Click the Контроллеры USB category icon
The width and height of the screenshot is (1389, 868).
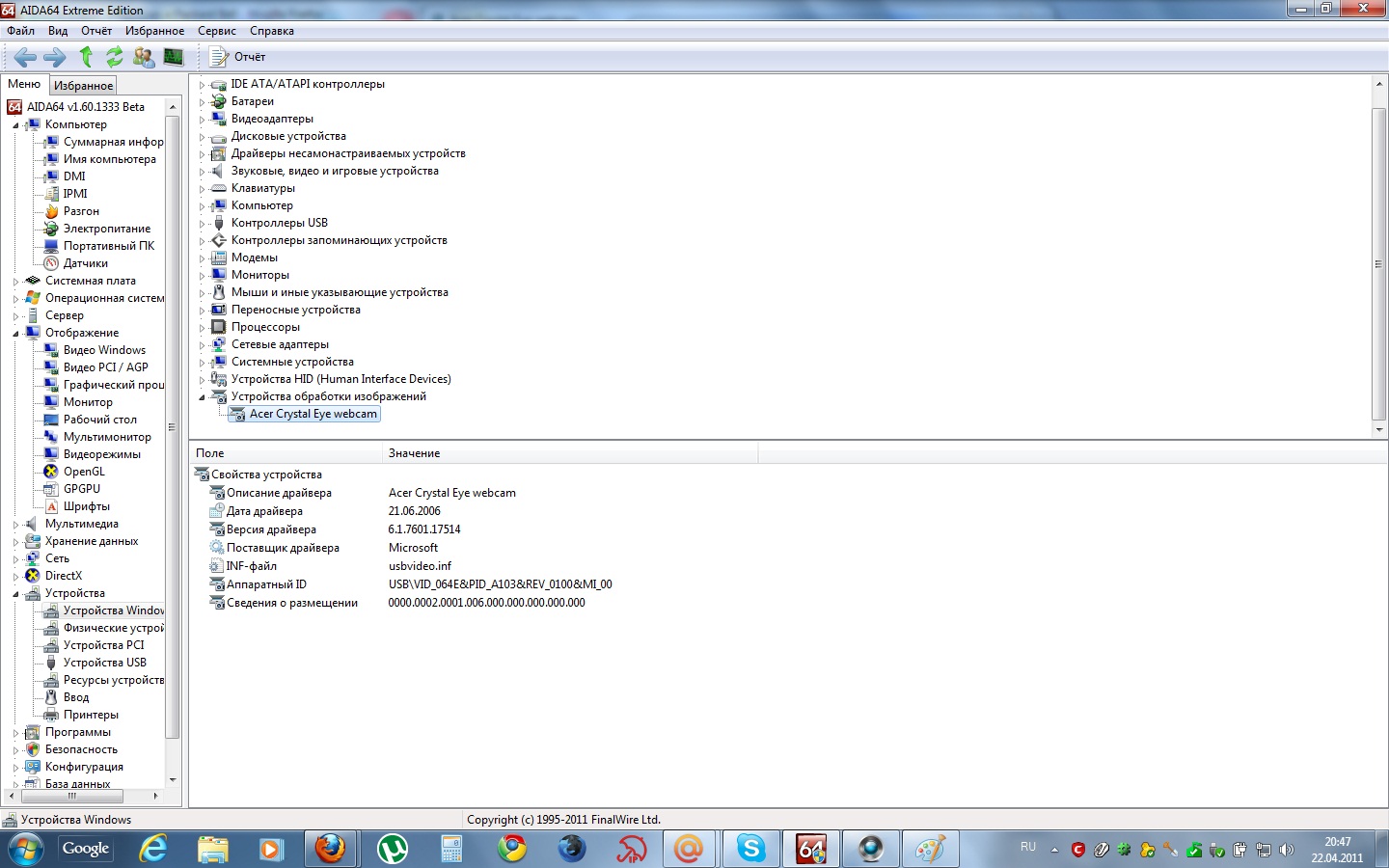(219, 223)
